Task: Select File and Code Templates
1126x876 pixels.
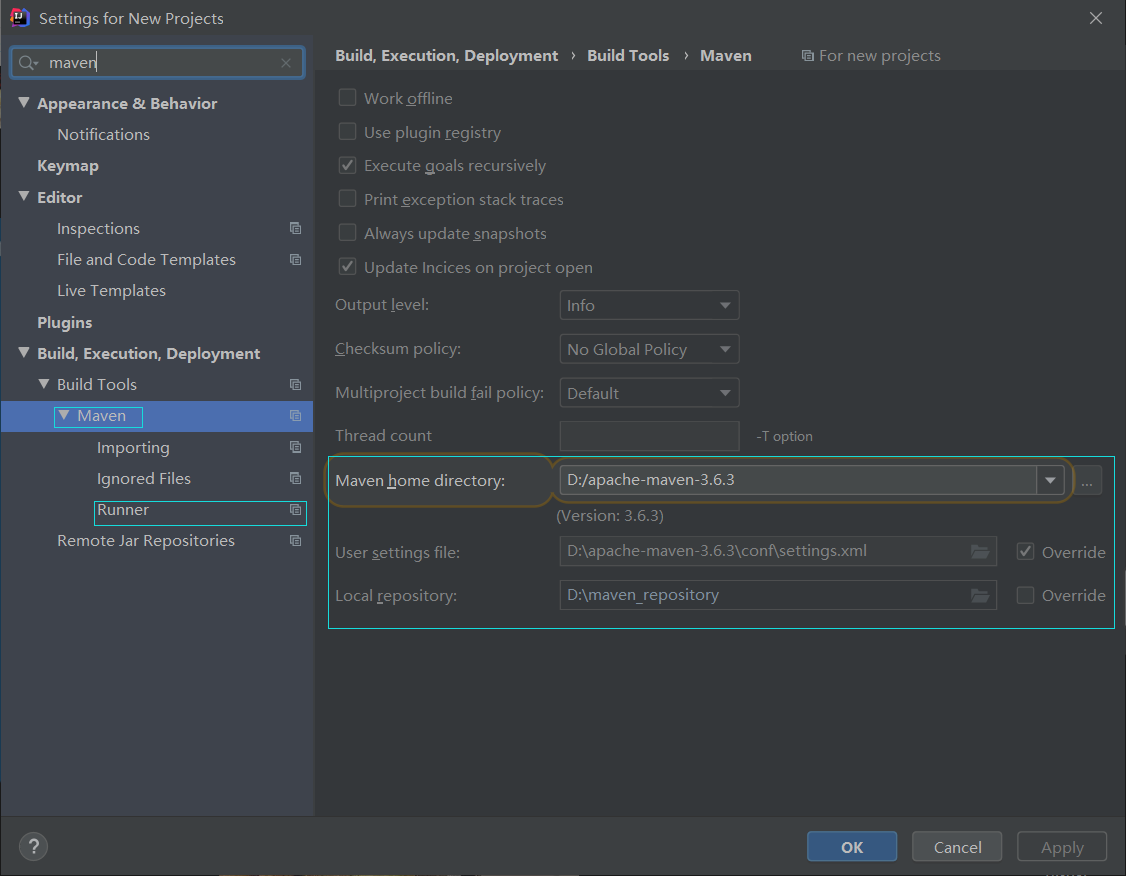Action: (146, 259)
